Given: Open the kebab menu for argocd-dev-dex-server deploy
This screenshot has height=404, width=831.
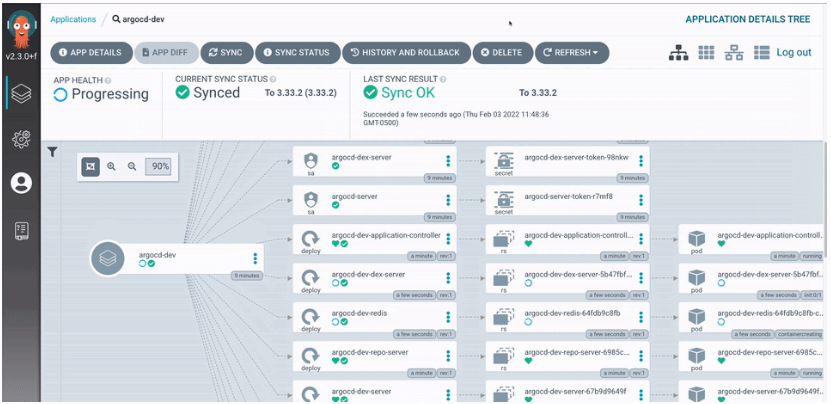Looking at the screenshot, I should tap(448, 278).
